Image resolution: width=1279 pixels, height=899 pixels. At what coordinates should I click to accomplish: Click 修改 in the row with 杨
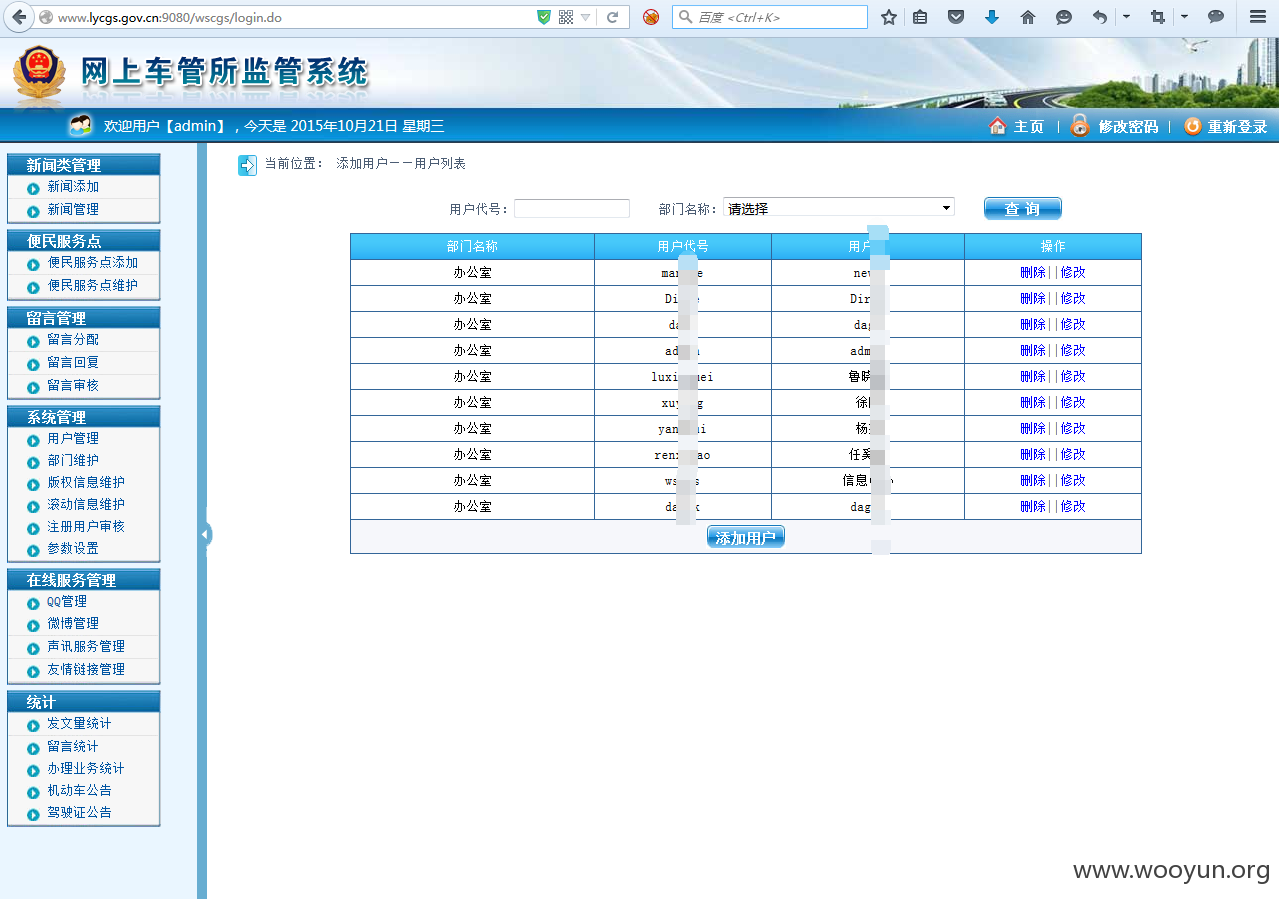[x=1073, y=429]
